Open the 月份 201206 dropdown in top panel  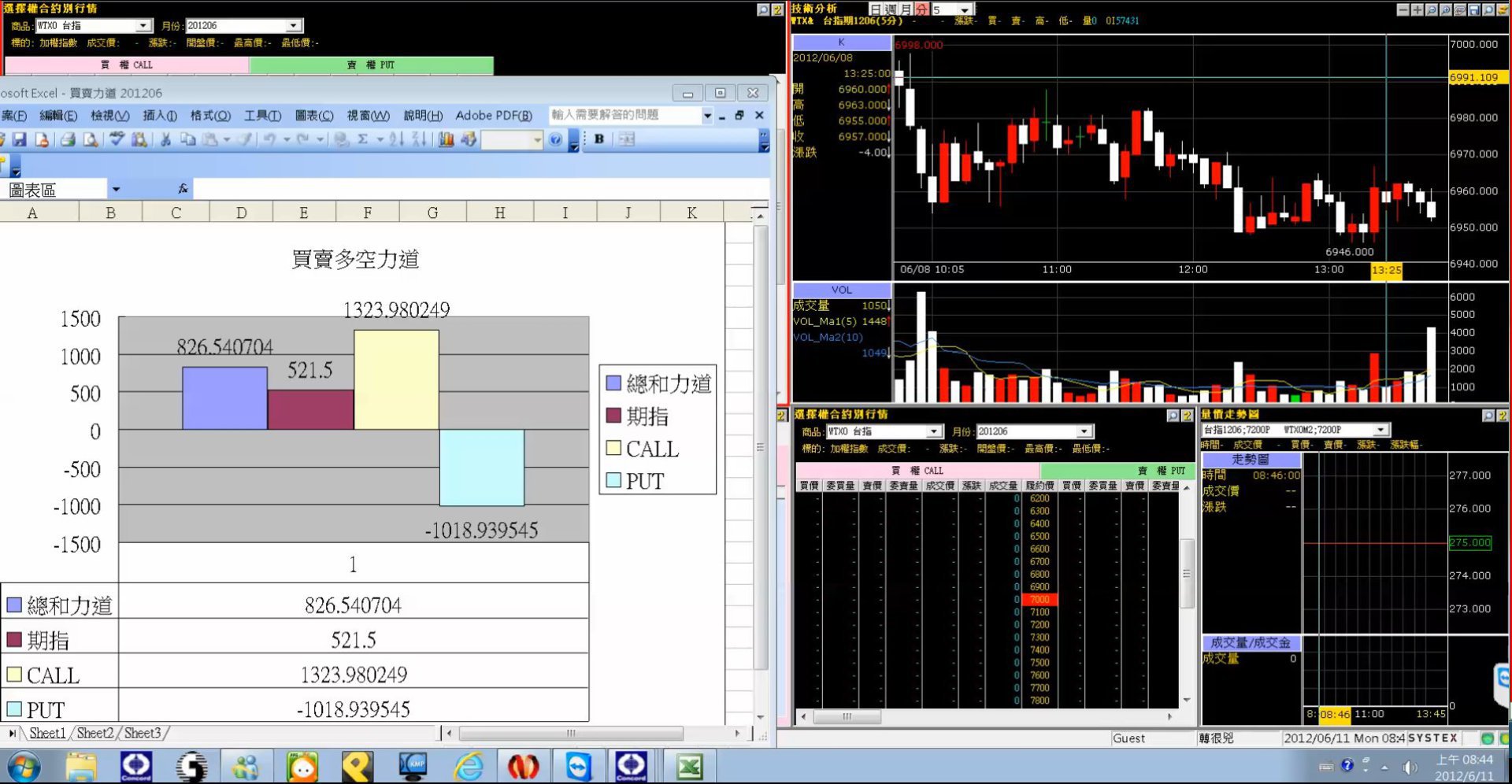coord(293,25)
